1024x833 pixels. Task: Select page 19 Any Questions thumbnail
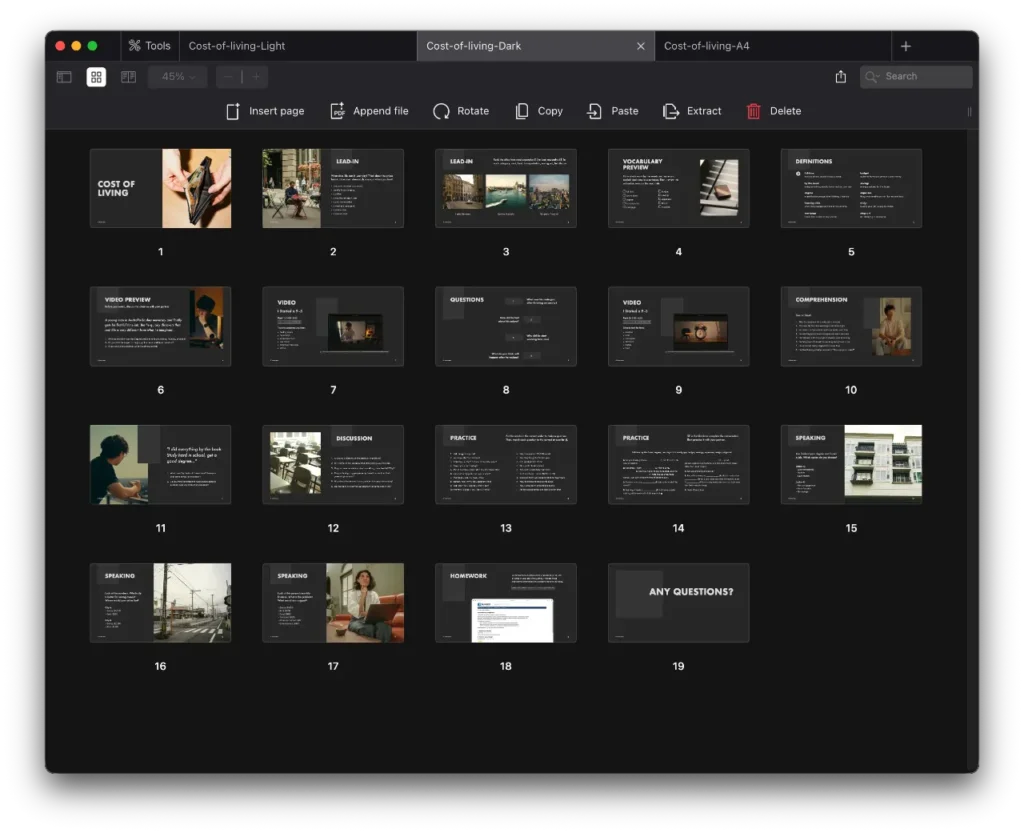678,602
